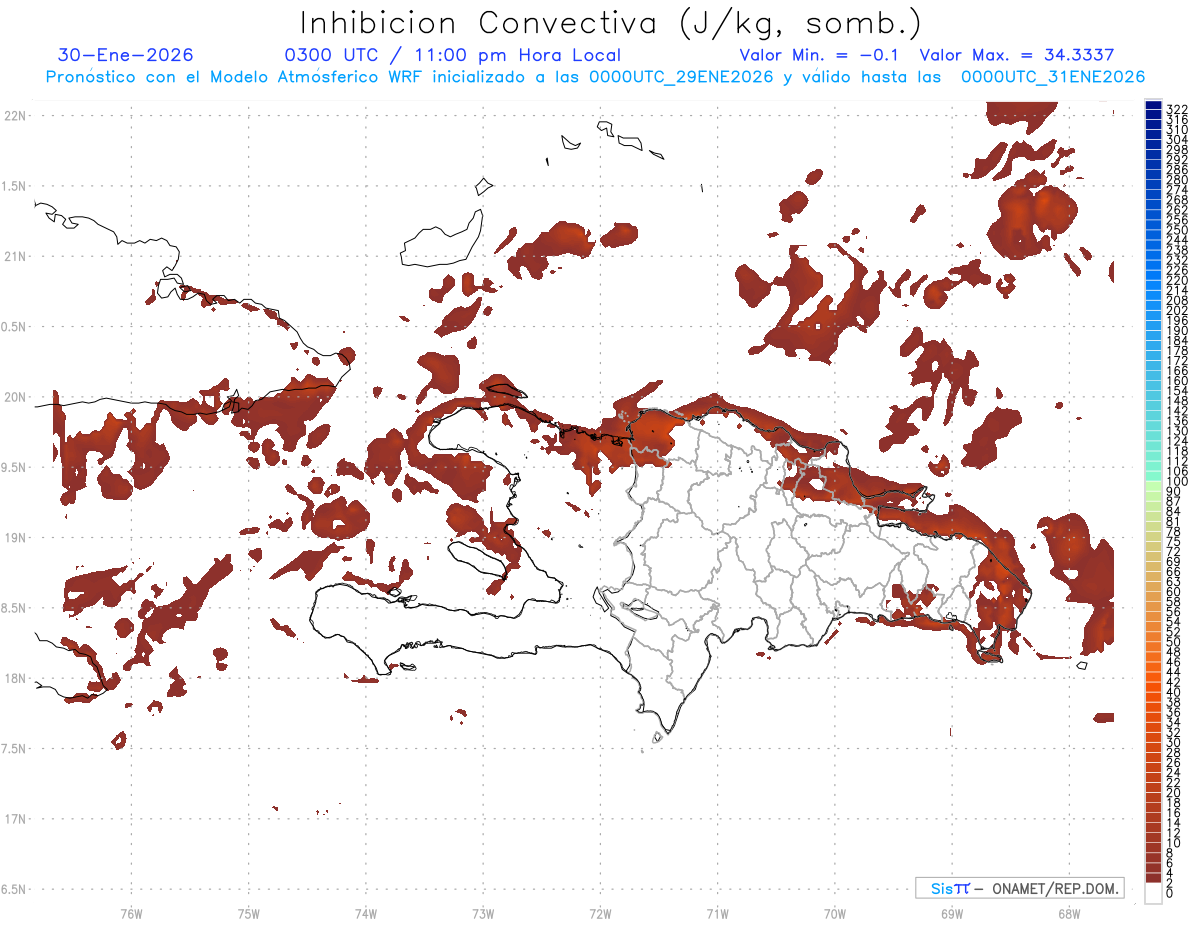Click the Valor Max. 34.3337 reading

pyautogui.click(x=1016, y=56)
